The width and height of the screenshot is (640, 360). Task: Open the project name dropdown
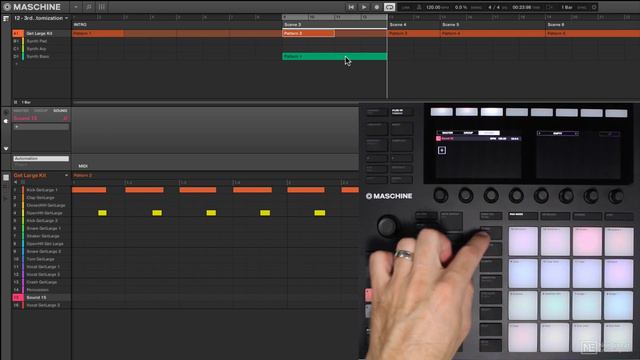(41, 18)
